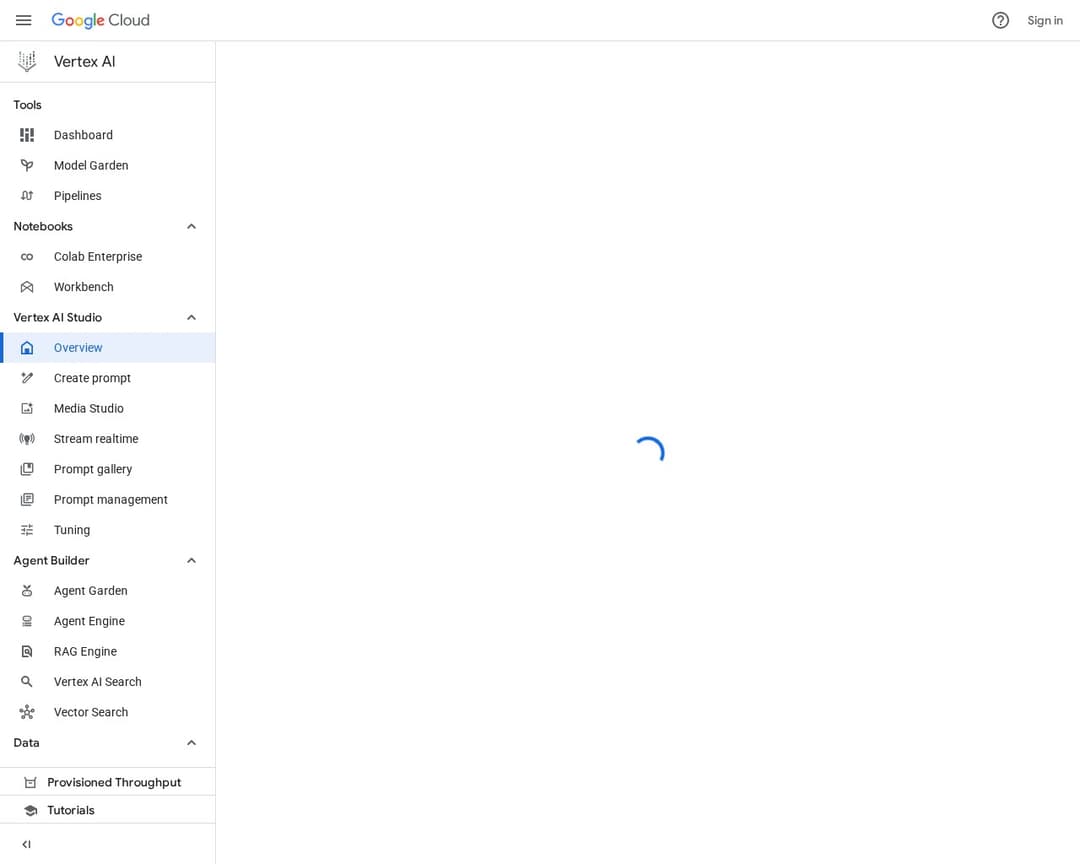Click the Agent Builder section heading
This screenshot has height=864, width=1080.
51,560
